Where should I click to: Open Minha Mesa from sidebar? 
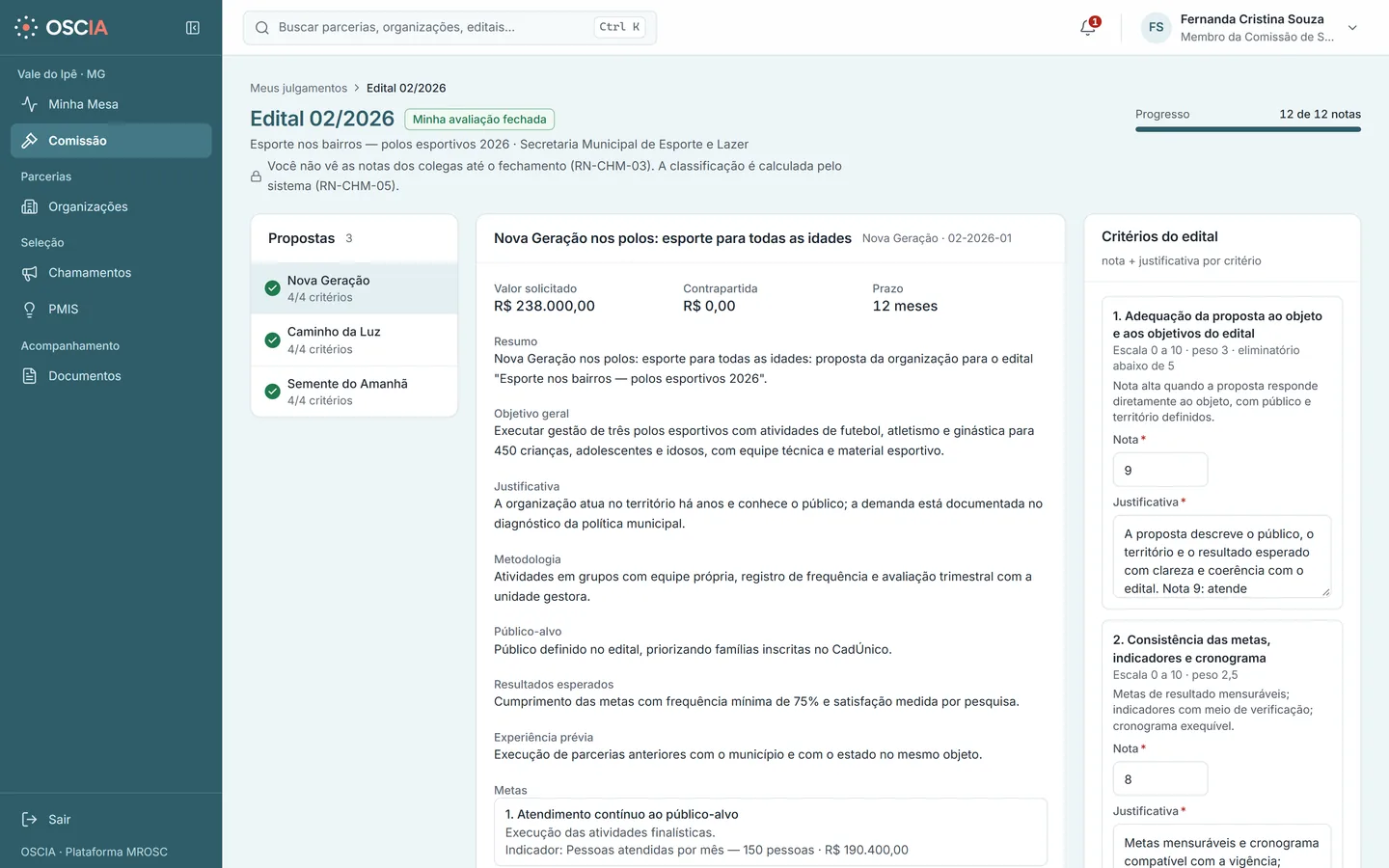click(111, 104)
